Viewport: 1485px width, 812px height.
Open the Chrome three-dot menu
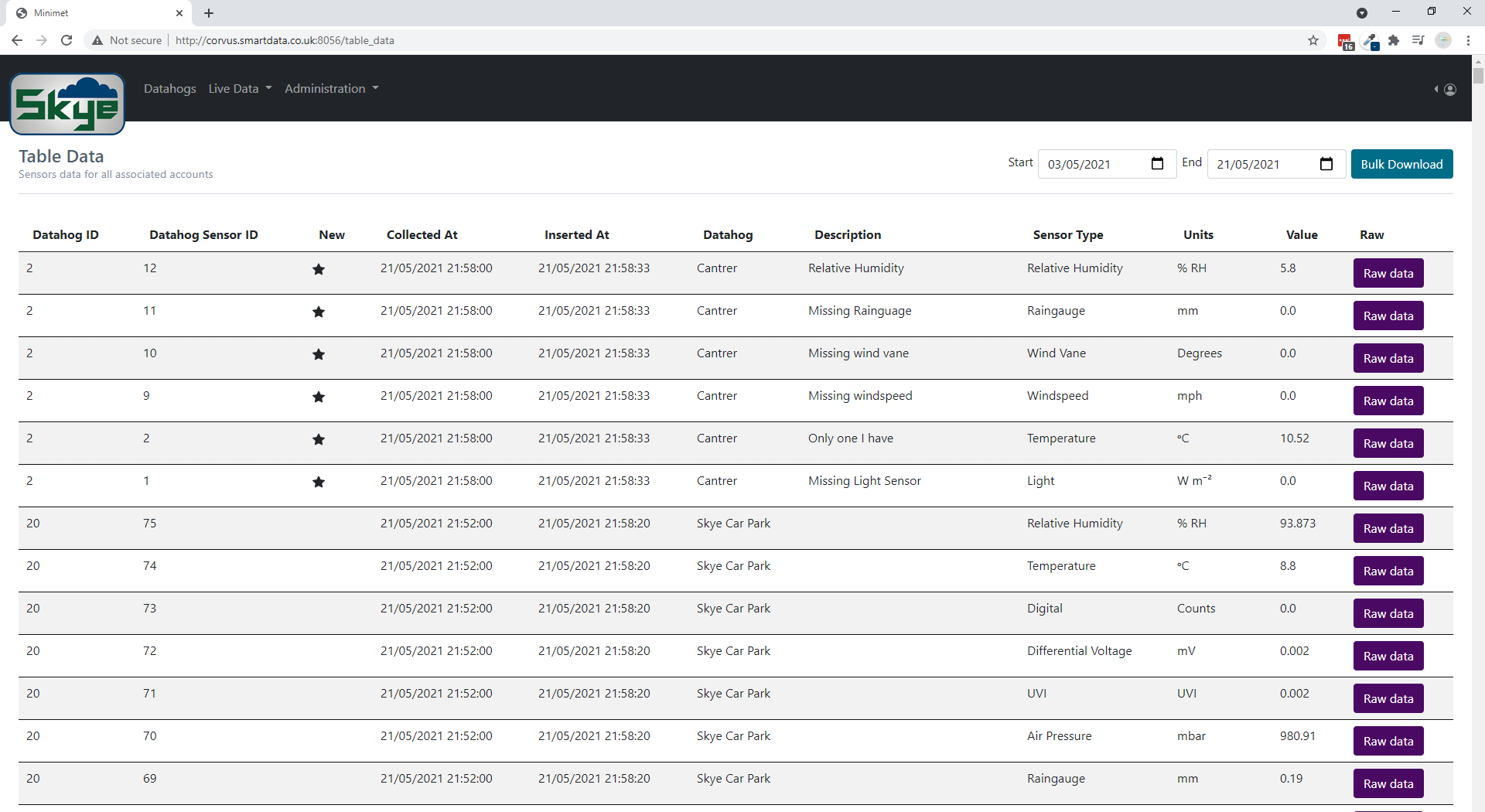1468,40
